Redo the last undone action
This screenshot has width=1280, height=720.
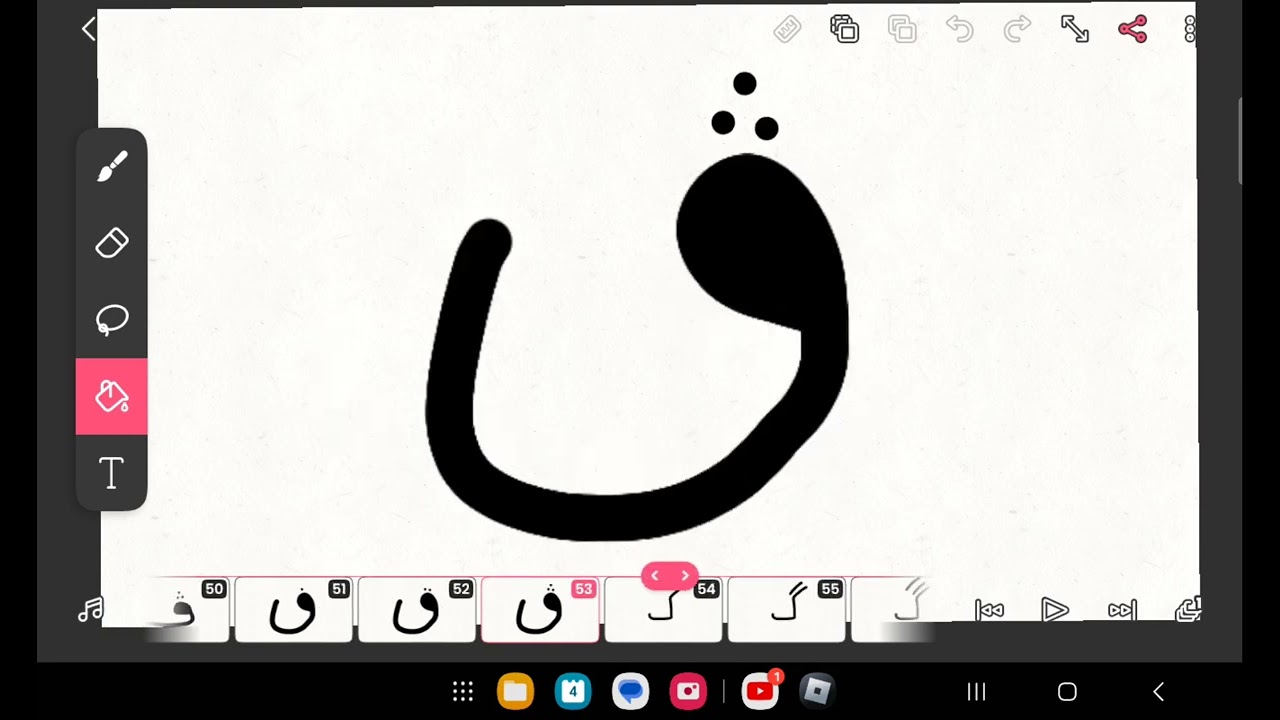(1017, 30)
